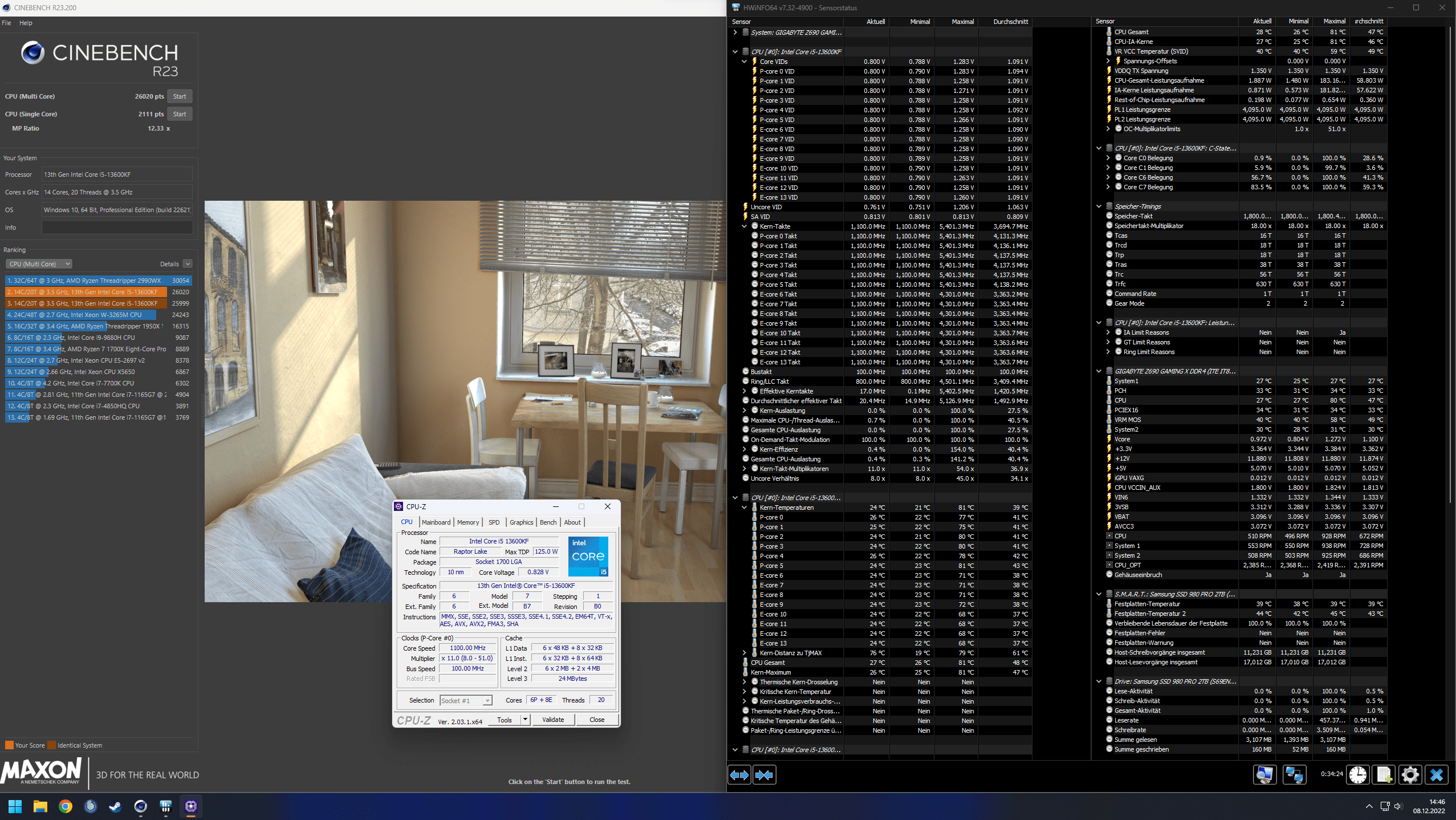Image resolution: width=1456 pixels, height=820 pixels.
Task: Switch to Cinebench taskbar icon
Action: click(x=140, y=806)
